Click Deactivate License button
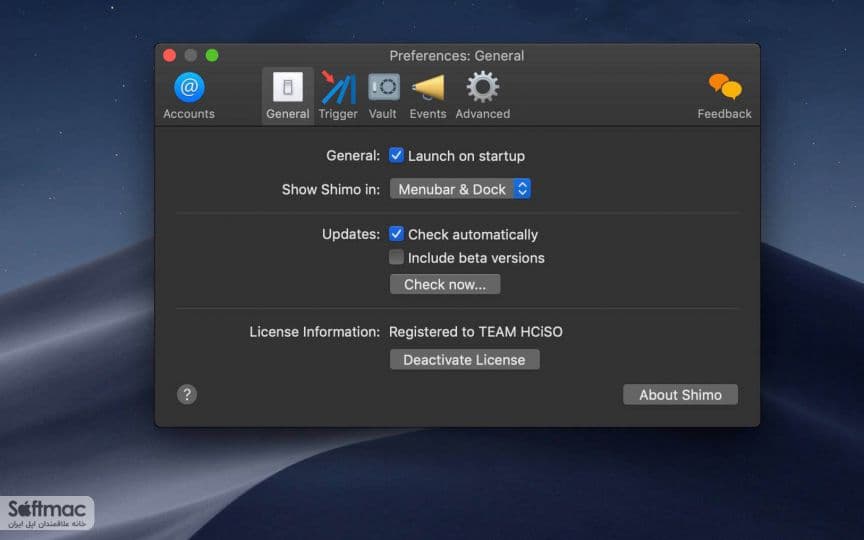This screenshot has width=864, height=540. tap(465, 360)
